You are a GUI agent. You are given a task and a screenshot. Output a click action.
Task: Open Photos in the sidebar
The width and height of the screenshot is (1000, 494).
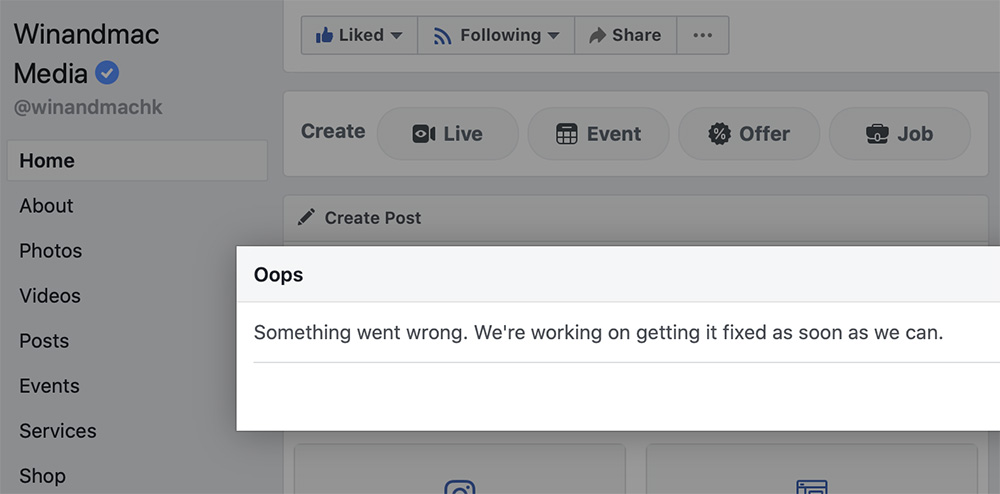tap(50, 251)
